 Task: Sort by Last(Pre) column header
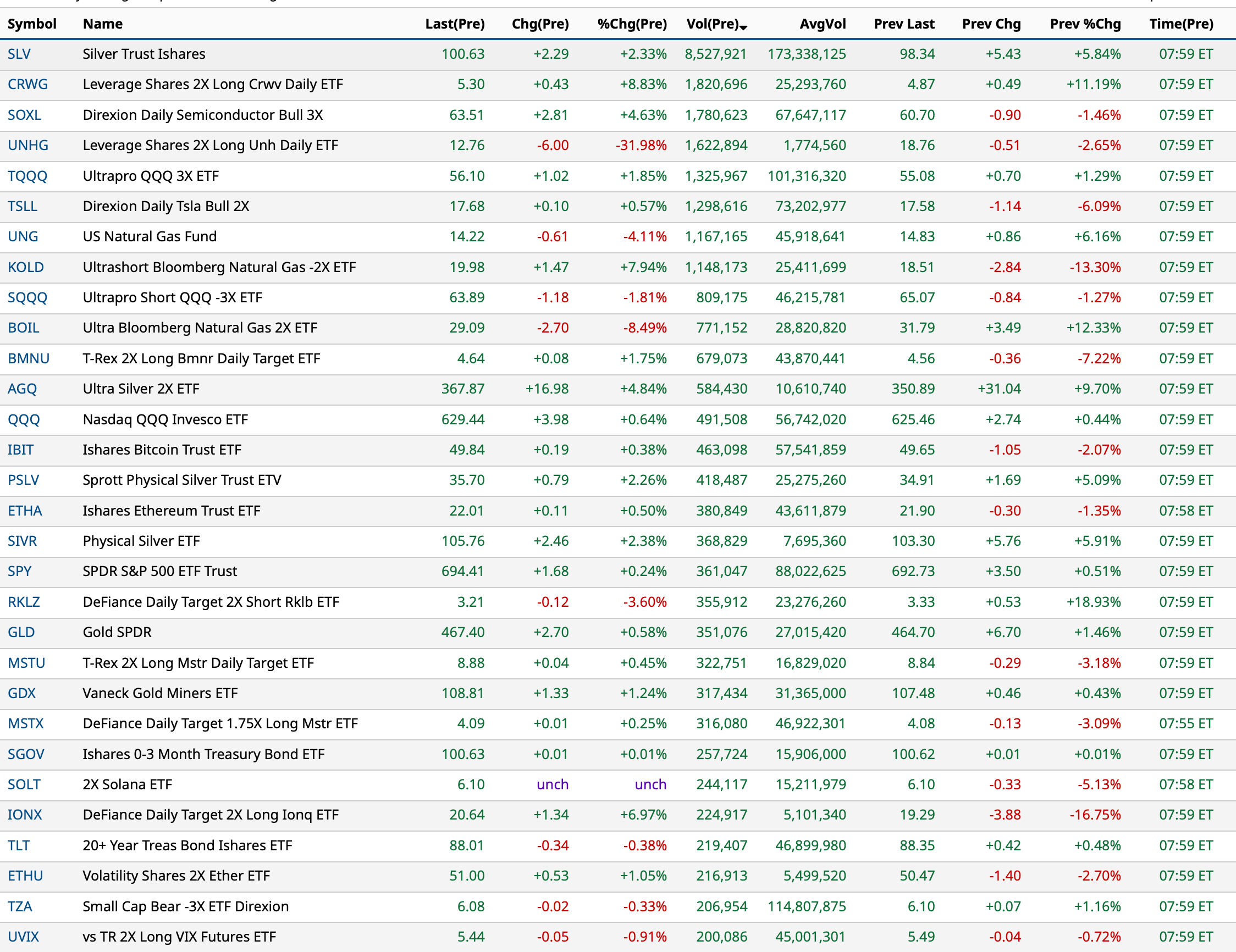point(455,24)
